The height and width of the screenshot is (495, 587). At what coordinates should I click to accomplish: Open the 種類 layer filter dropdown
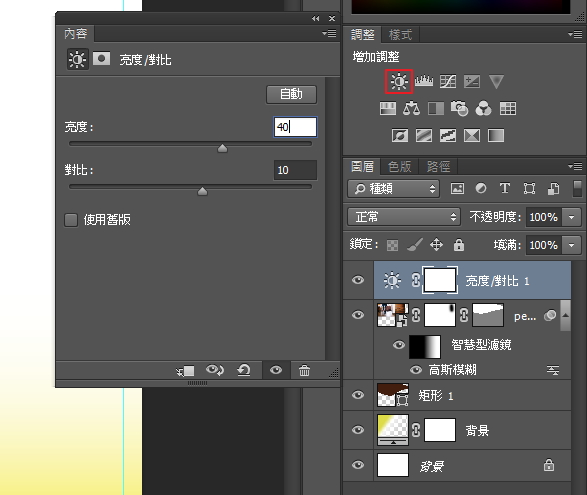393,188
